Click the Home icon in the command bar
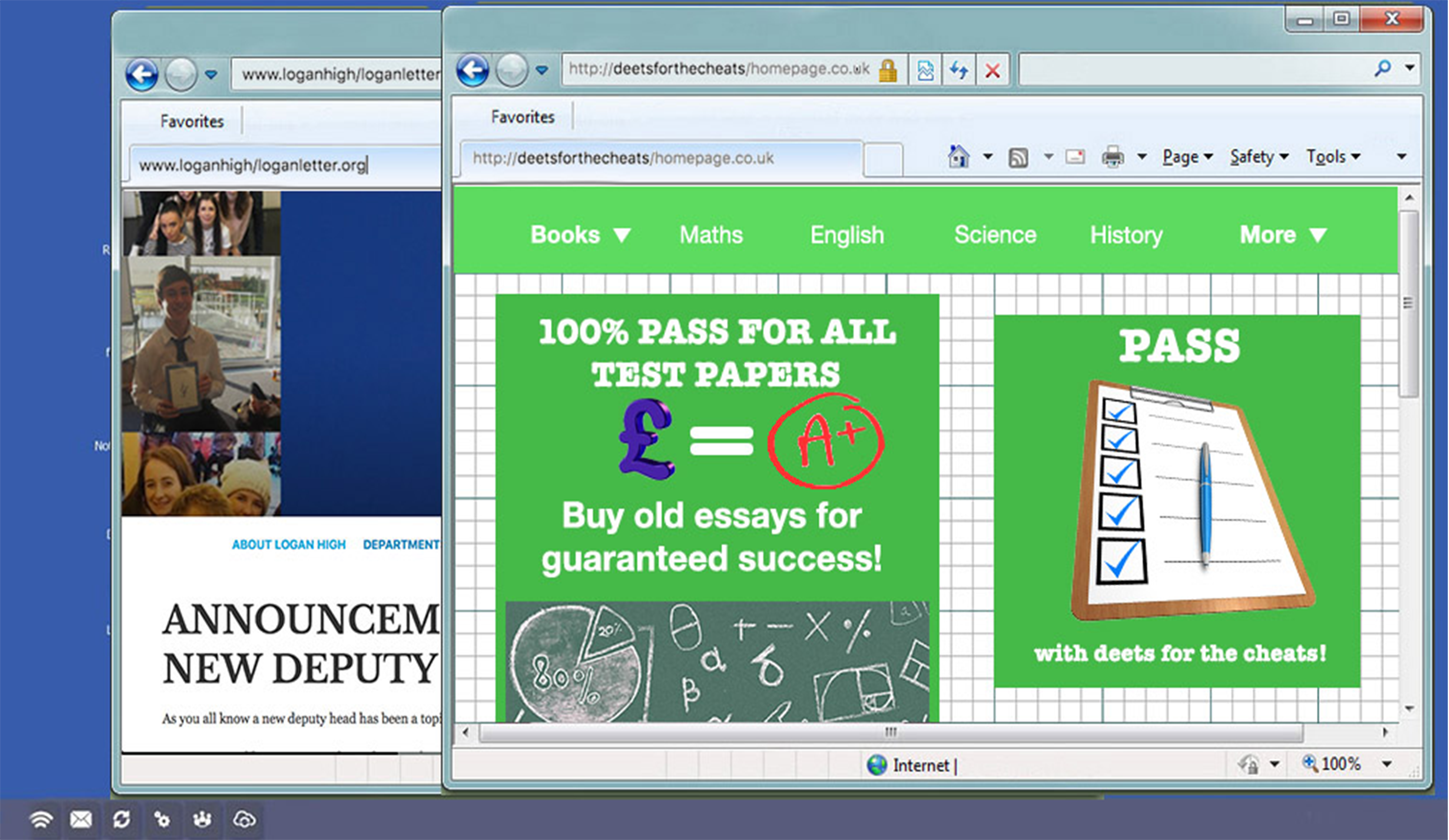This screenshot has width=1449, height=840. (958, 156)
